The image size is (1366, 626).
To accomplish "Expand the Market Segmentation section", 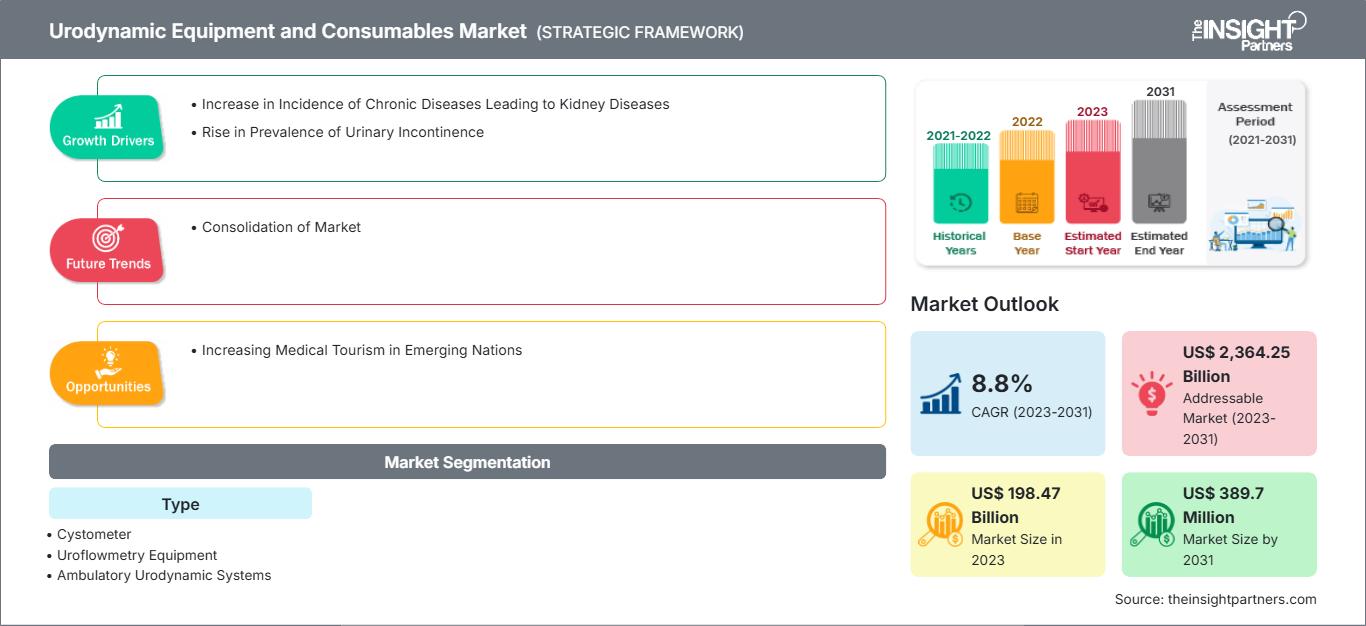I will click(467, 462).
